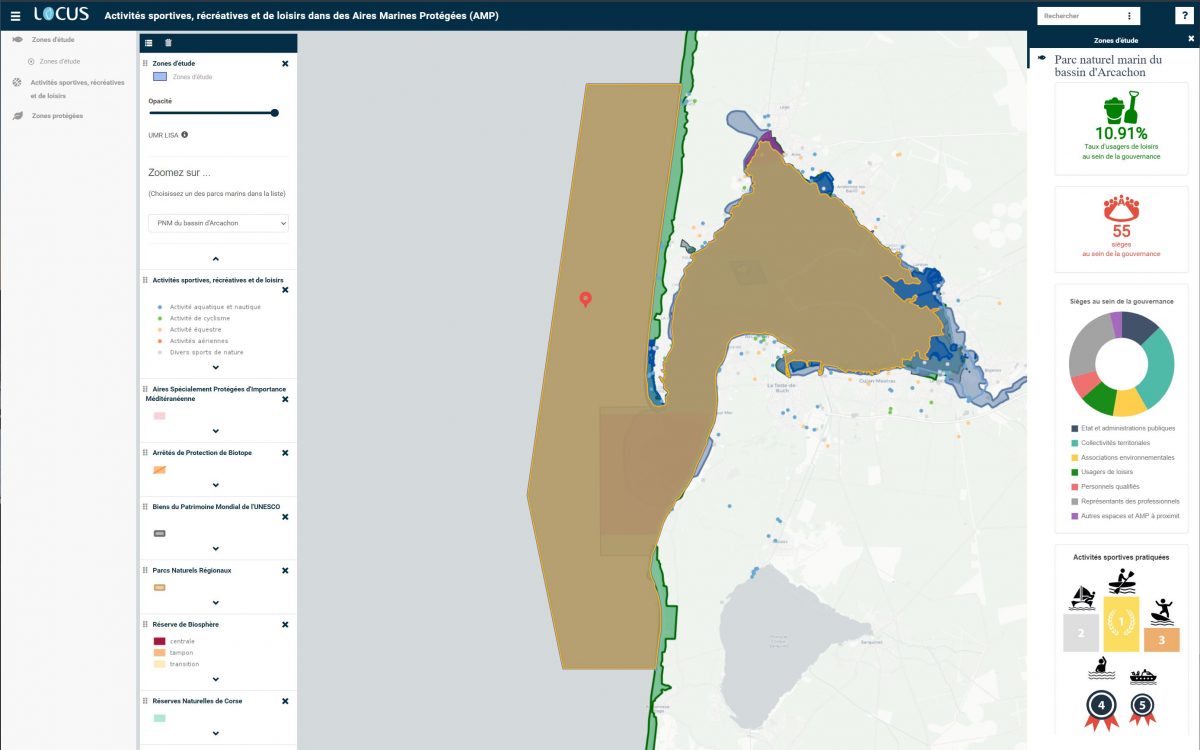
Task: Click 'Activité aquatique et nautique' legend entry
Action: pyautogui.click(x=215, y=307)
